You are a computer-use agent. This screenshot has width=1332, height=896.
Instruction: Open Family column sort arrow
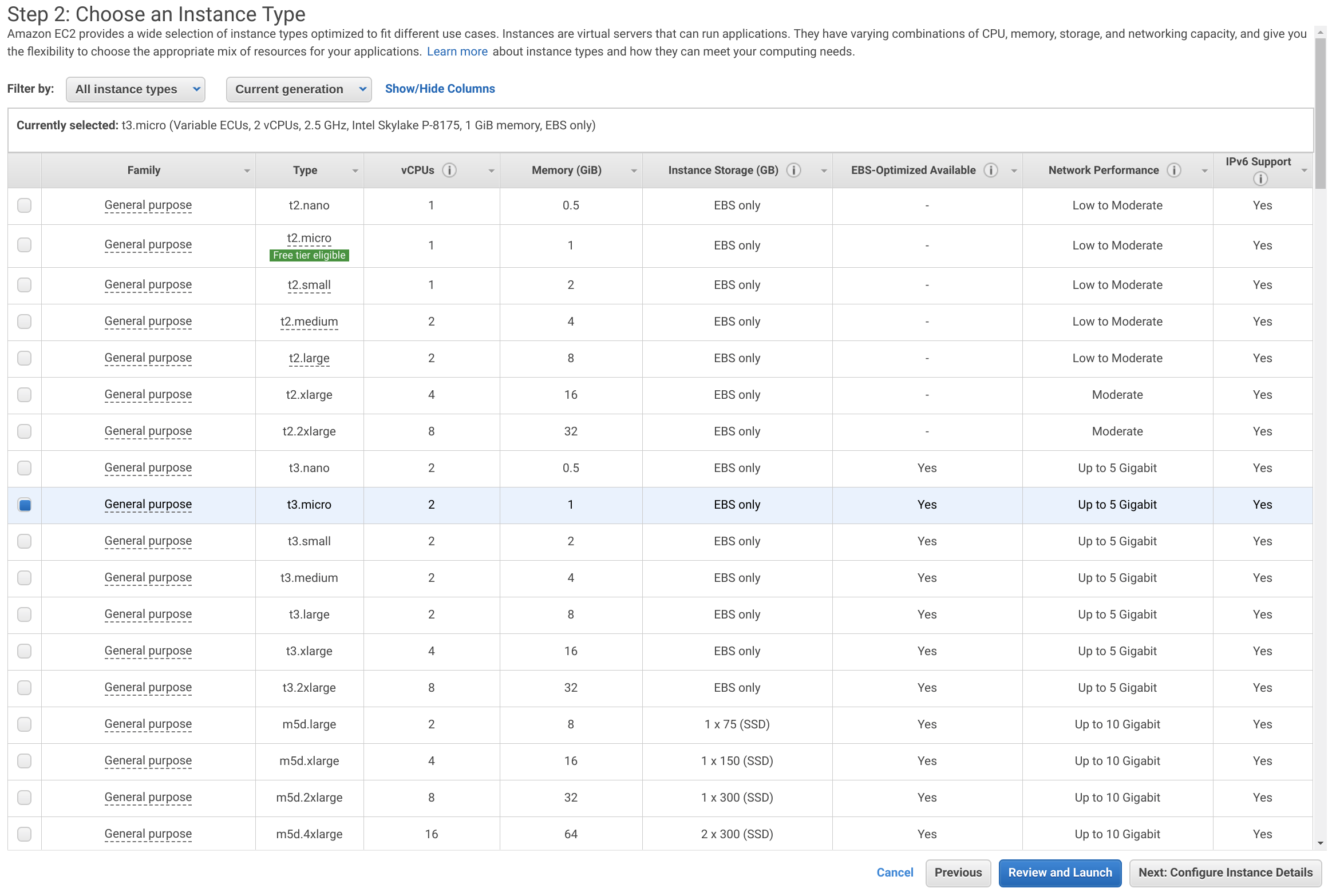247,171
